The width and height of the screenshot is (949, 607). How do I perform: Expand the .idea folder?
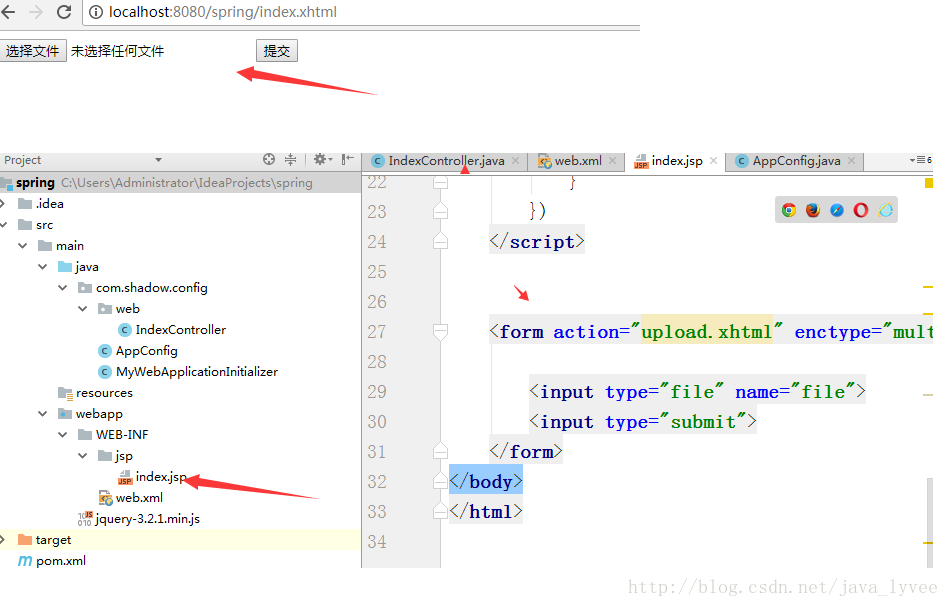tap(4, 204)
